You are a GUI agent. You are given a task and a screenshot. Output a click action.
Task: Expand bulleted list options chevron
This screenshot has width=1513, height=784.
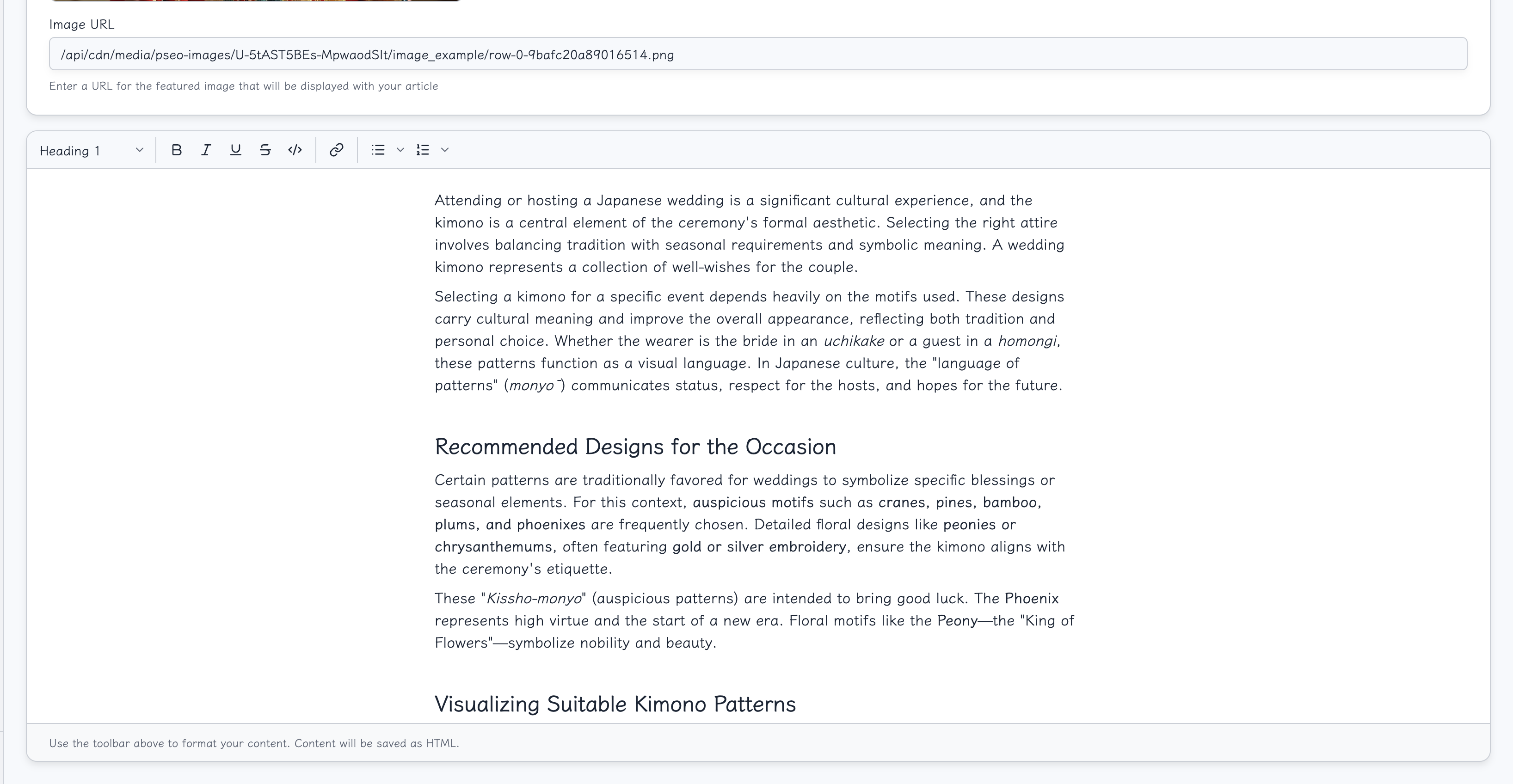coord(400,150)
